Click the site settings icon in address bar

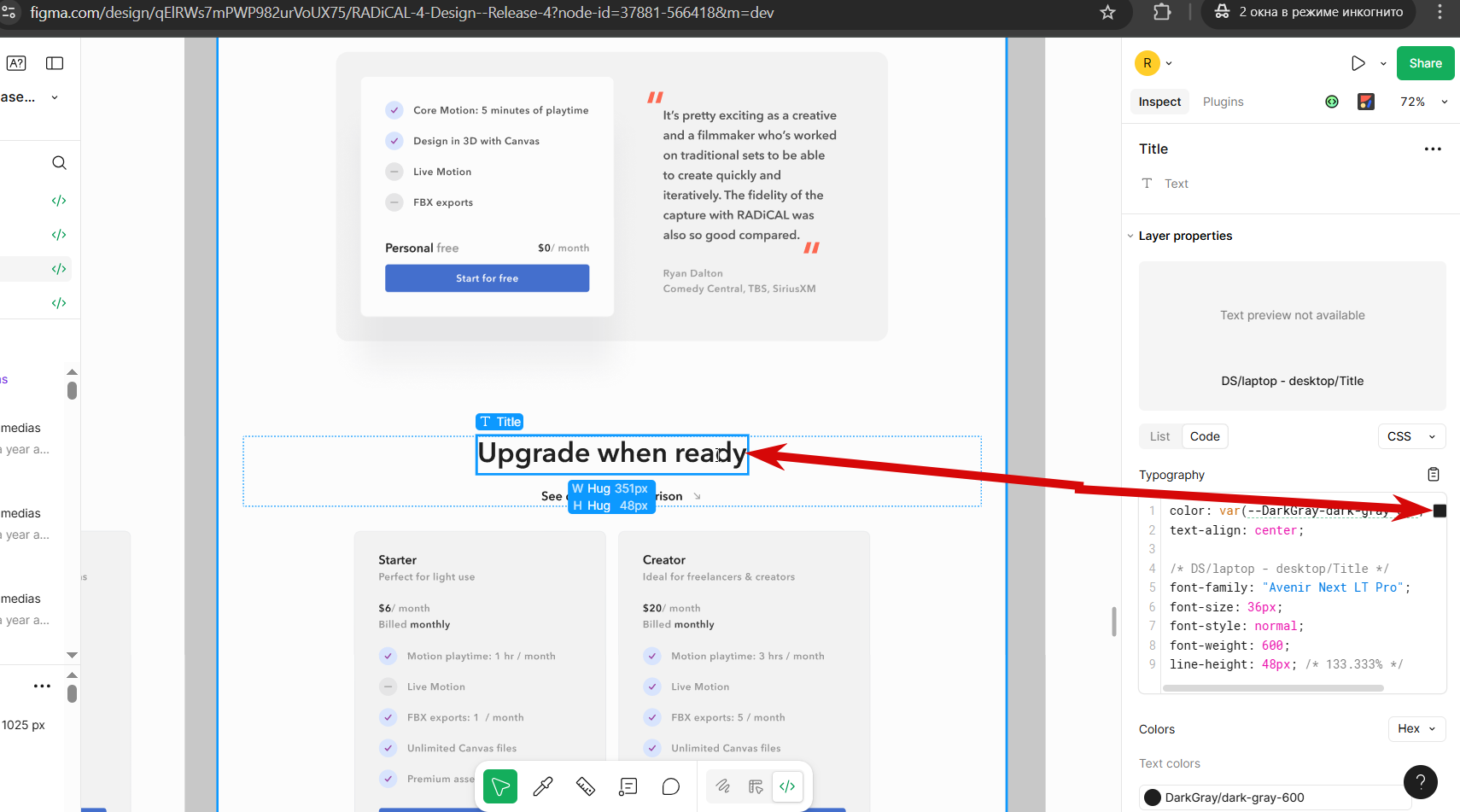coord(8,12)
